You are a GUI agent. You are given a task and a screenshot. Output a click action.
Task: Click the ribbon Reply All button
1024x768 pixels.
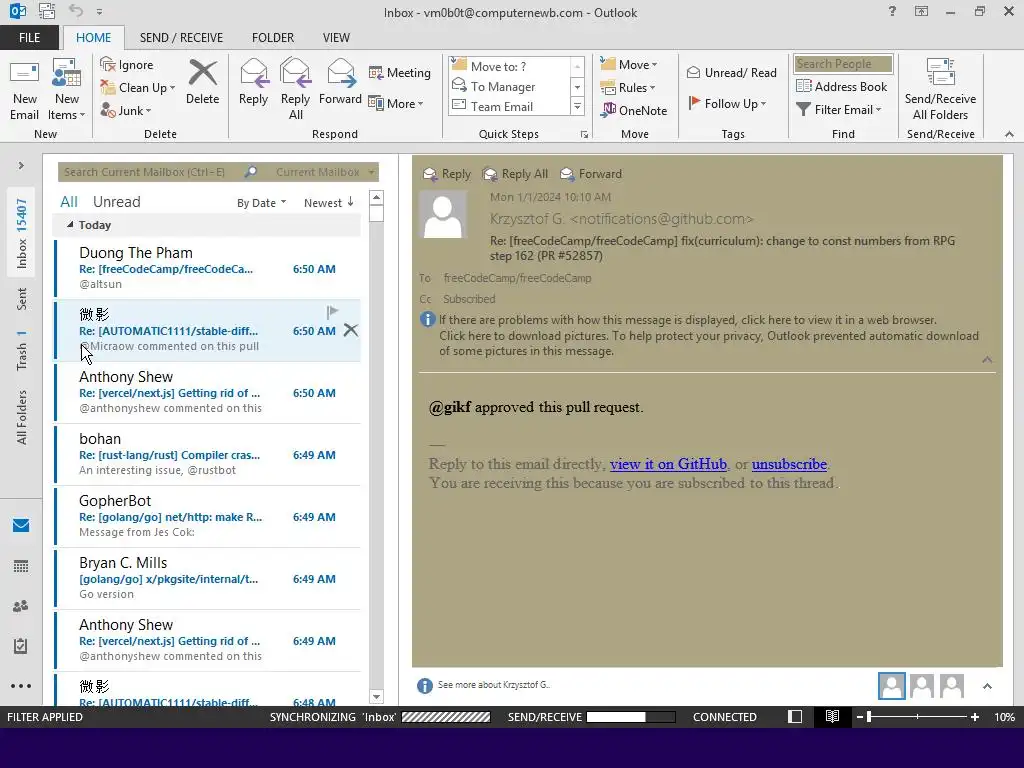click(295, 90)
